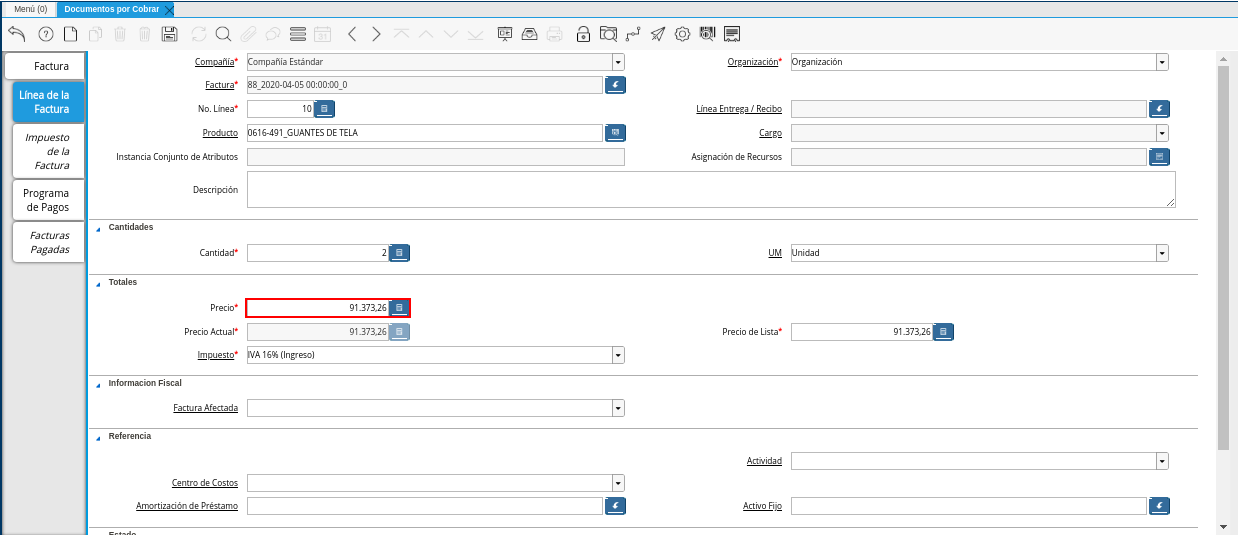This screenshot has width=1238, height=535.
Task: Open the Impuesto de la Factura tab
Action: point(49,151)
